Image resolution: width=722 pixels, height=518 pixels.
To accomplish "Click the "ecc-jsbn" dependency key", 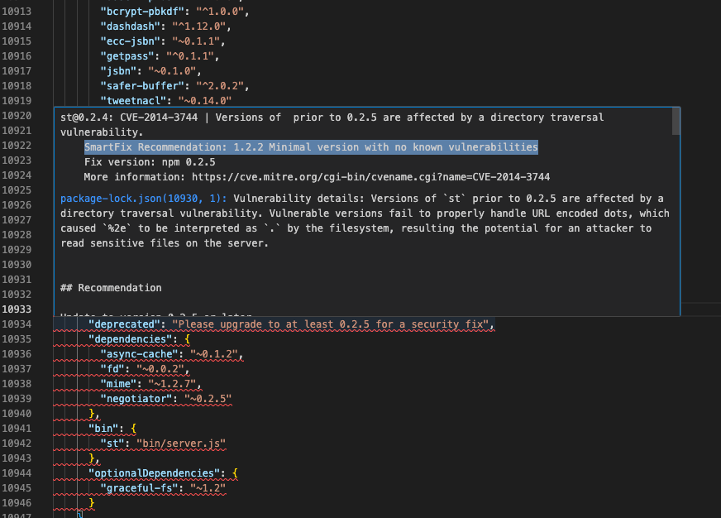I will click(128, 41).
